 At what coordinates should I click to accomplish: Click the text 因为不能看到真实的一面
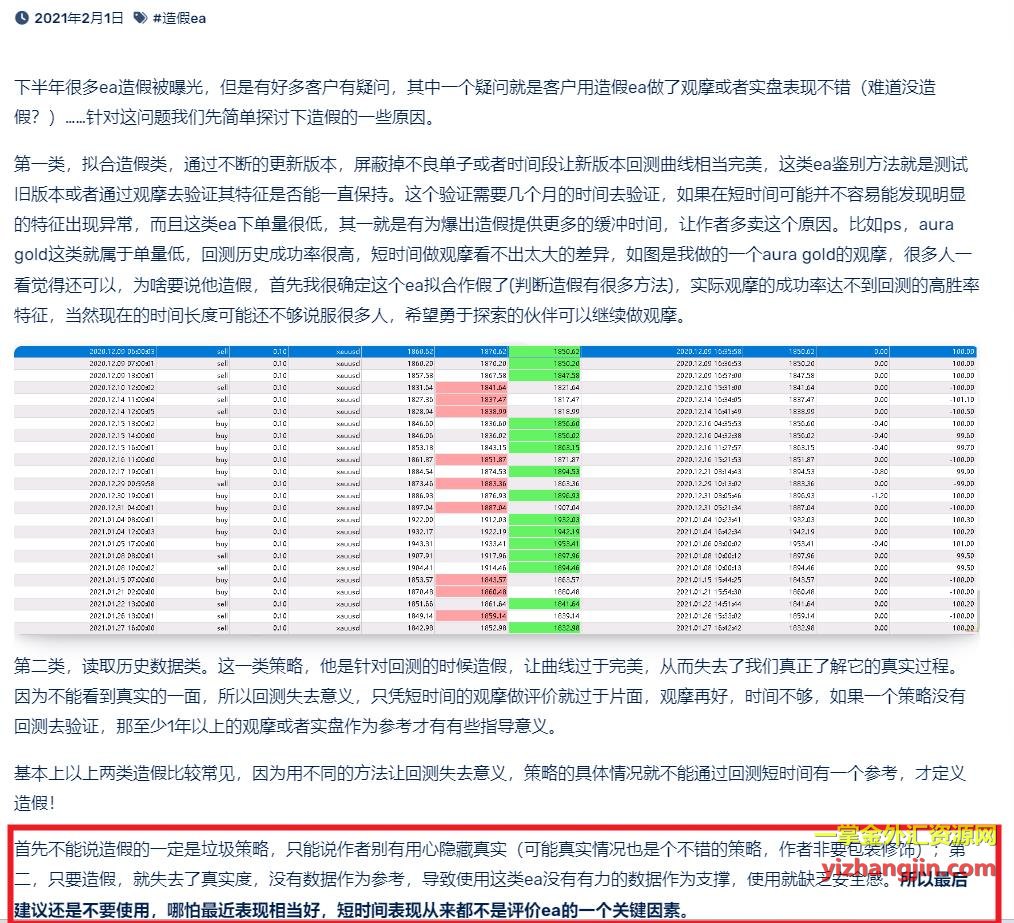(107, 696)
